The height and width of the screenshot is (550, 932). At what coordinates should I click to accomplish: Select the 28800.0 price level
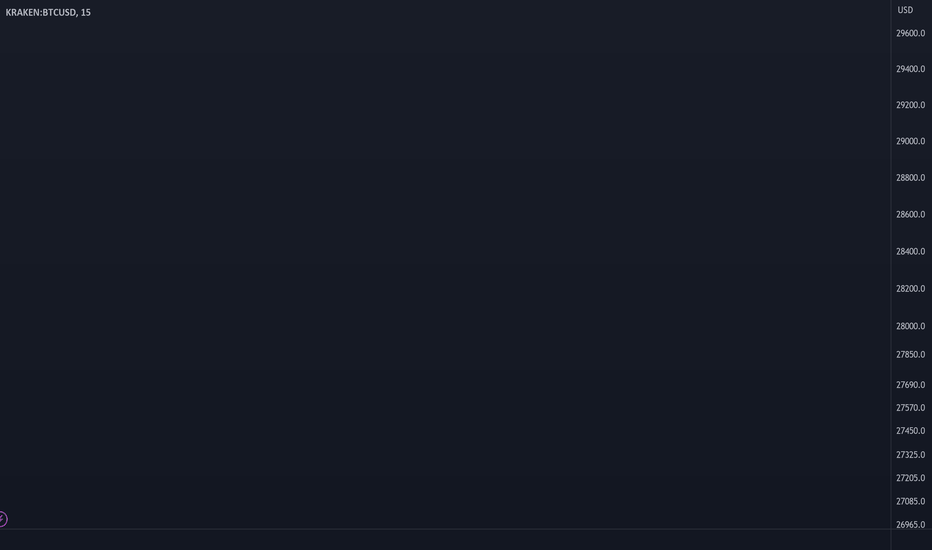(910, 177)
